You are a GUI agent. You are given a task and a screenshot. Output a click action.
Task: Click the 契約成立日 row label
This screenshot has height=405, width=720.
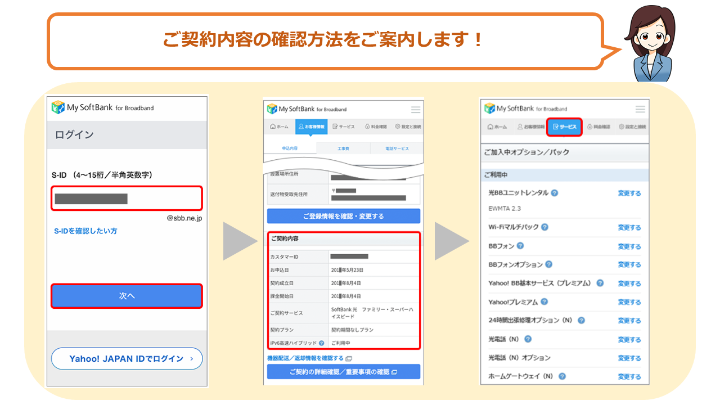pyautogui.click(x=282, y=283)
